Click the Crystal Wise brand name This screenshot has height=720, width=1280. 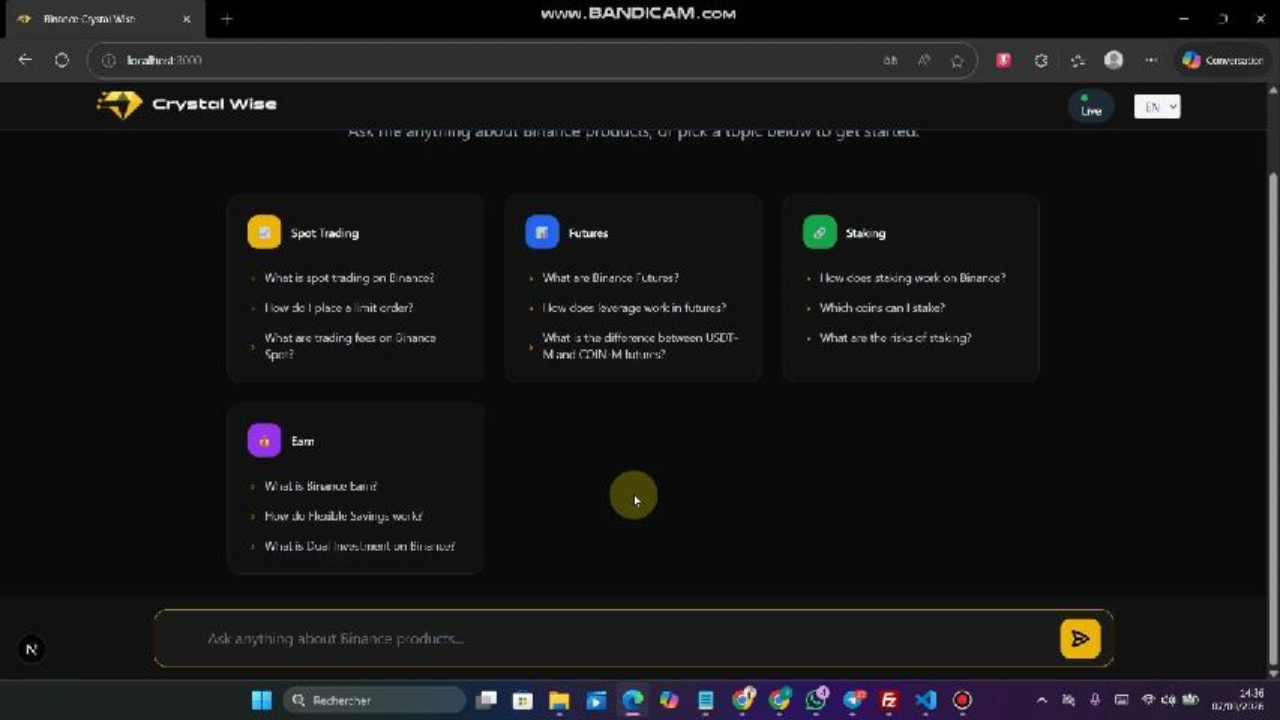[x=214, y=104]
